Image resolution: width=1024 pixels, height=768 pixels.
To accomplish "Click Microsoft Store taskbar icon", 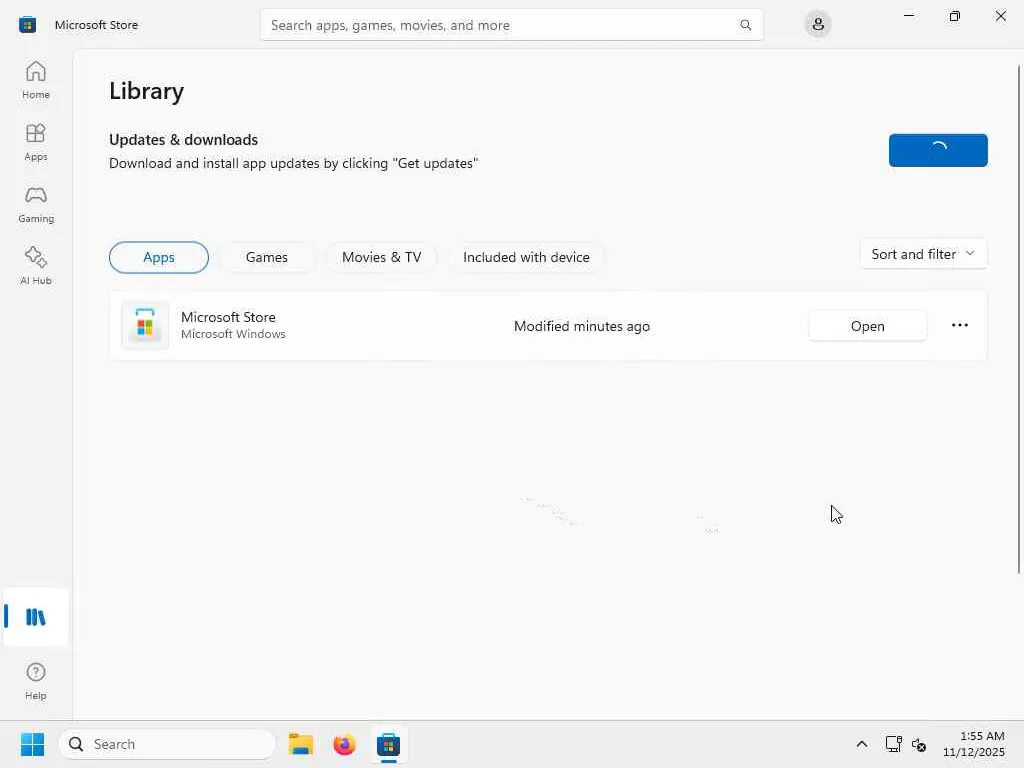I will click(388, 744).
